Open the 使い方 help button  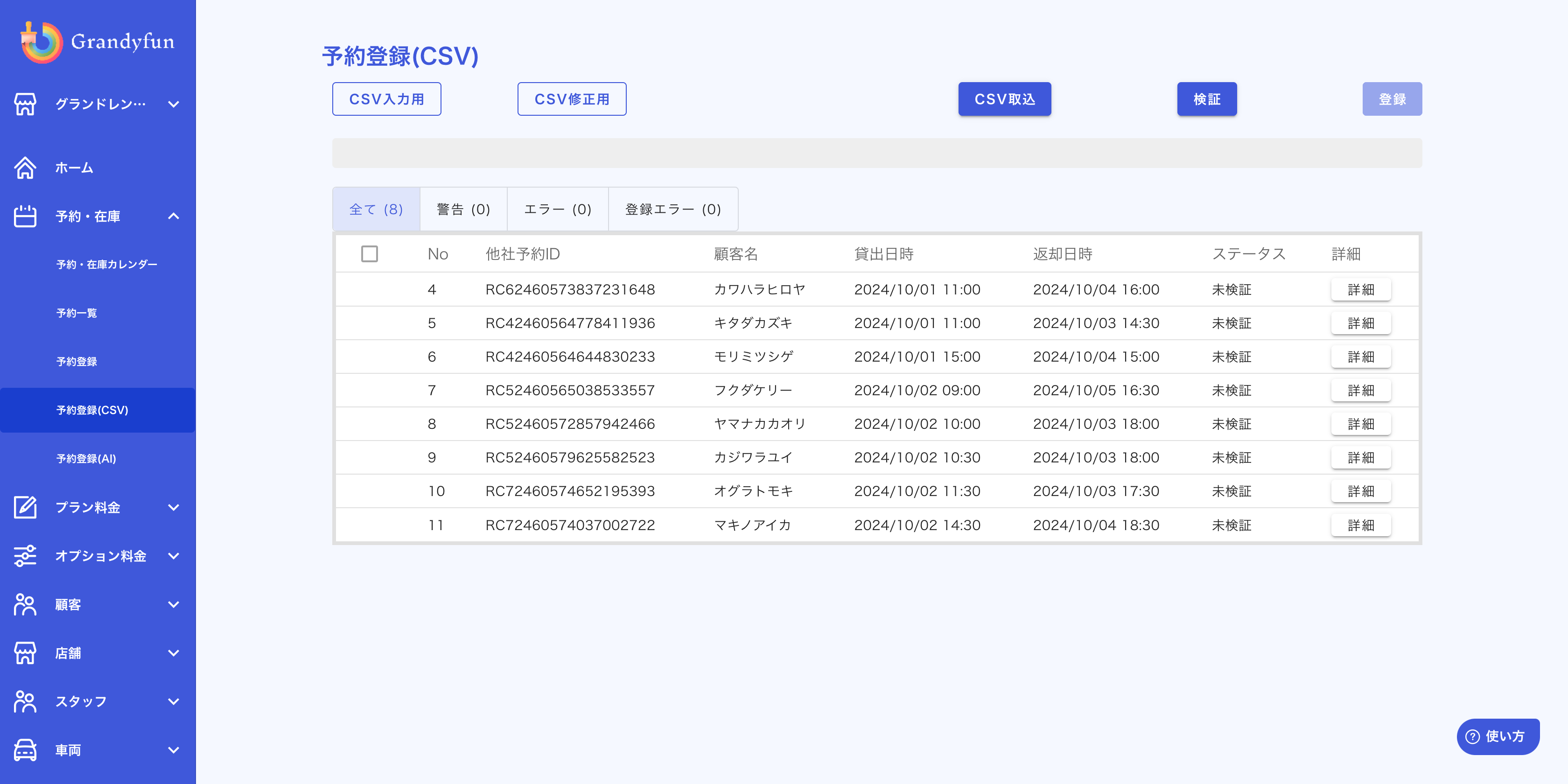pyautogui.click(x=1498, y=736)
